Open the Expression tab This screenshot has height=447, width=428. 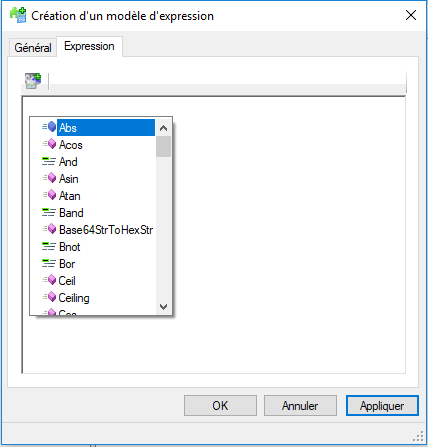click(x=89, y=46)
